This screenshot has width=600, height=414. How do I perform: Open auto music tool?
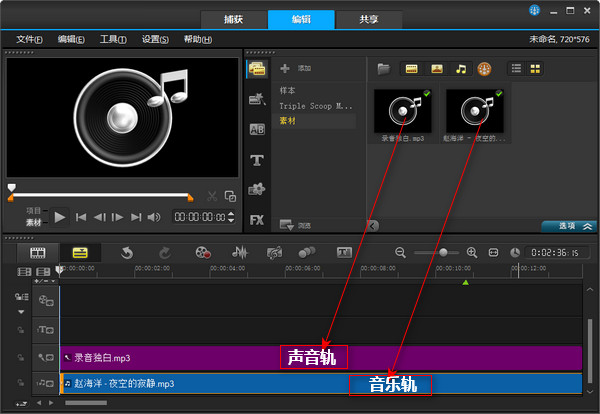(x=274, y=253)
